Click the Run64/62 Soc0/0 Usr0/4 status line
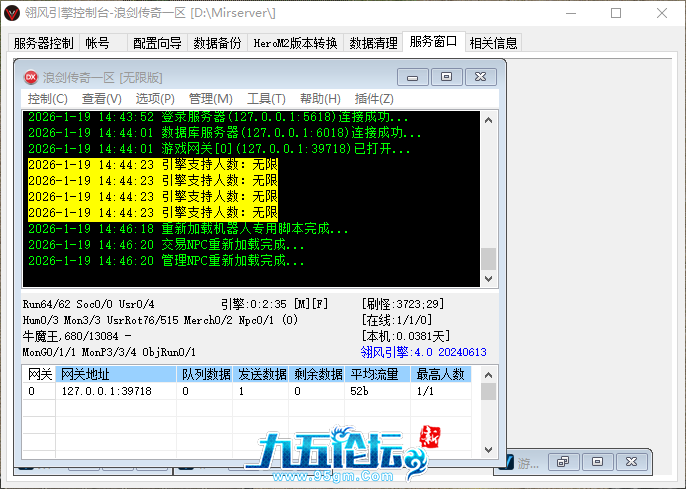 [88, 304]
